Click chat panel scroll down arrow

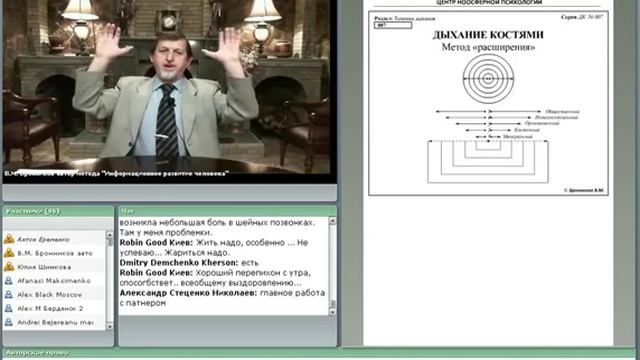[x=332, y=312]
